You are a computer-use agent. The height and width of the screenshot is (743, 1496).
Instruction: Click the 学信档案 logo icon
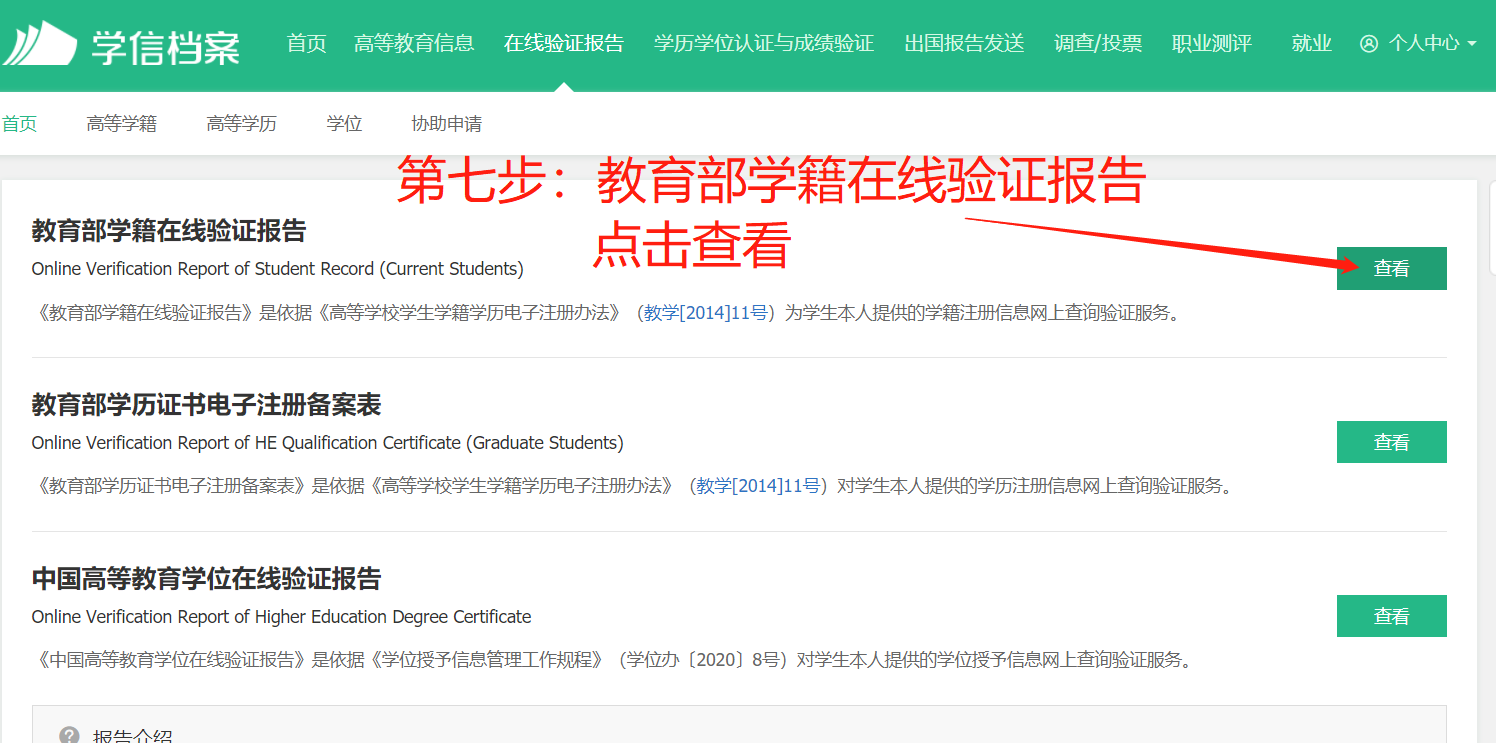pyautogui.click(x=42, y=42)
